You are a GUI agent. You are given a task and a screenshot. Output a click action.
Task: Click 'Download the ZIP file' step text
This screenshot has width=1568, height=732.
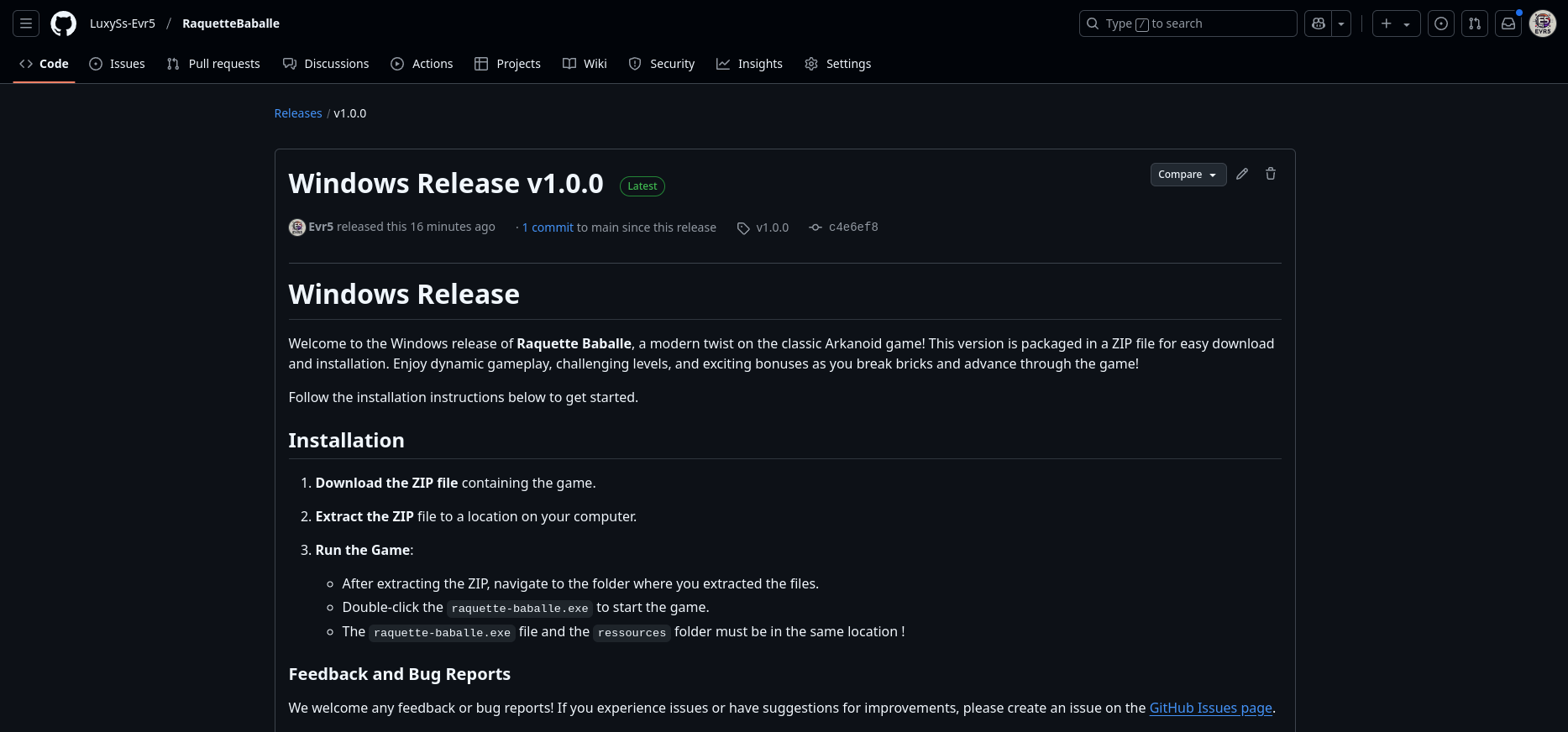coord(386,483)
